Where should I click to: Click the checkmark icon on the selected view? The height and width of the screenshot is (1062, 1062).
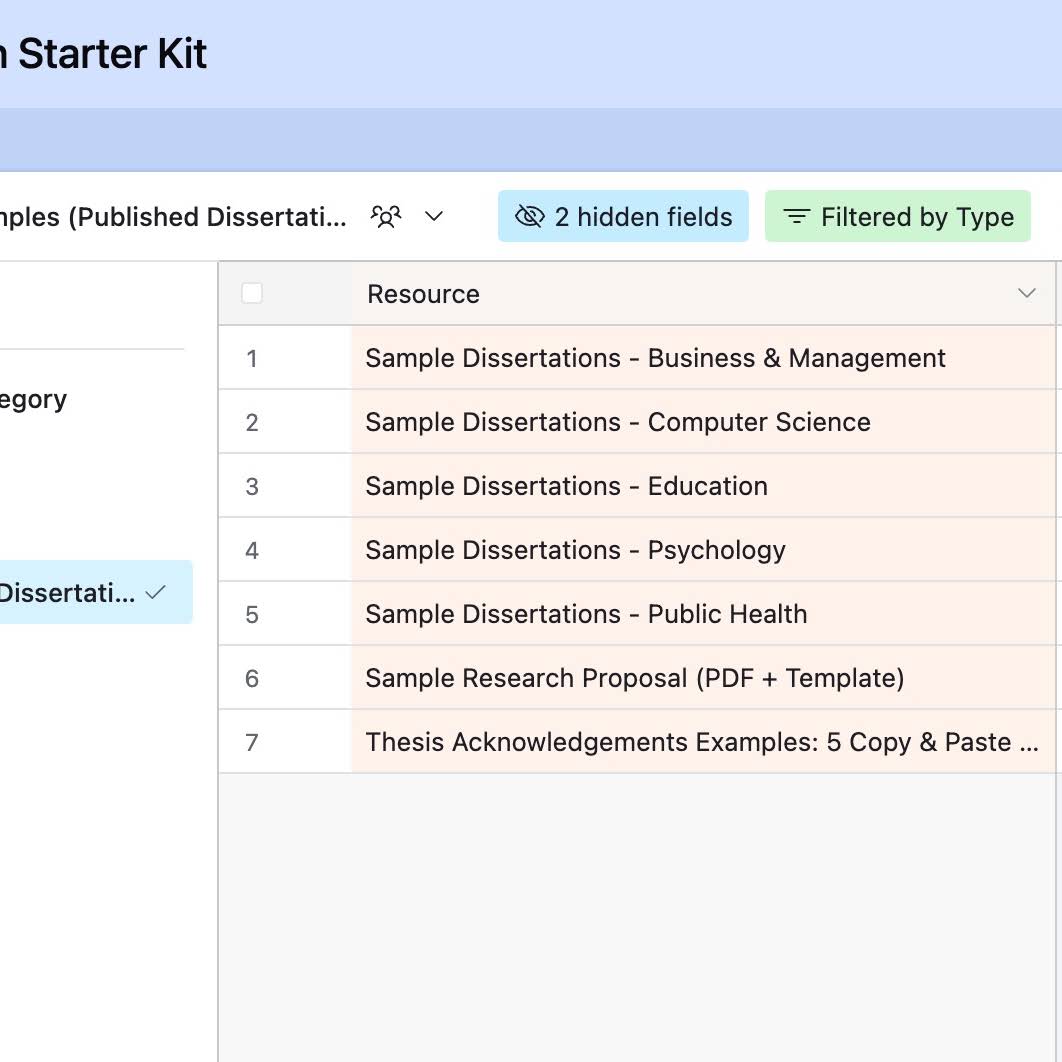coord(155,593)
